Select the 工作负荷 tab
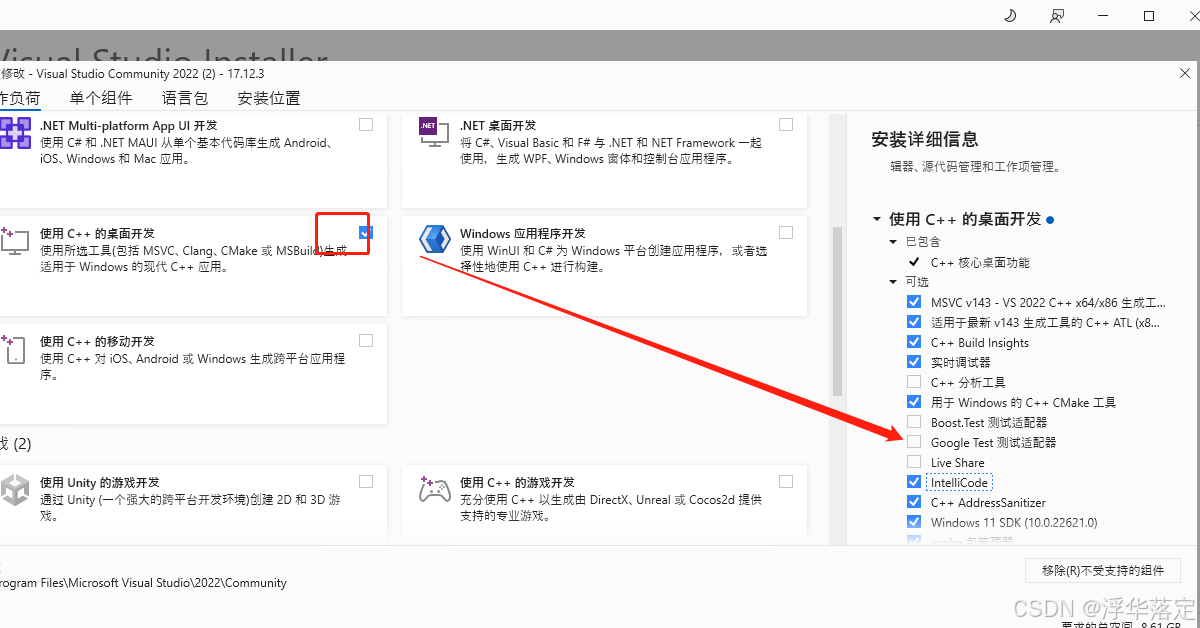The image size is (1200, 628). (x=20, y=98)
